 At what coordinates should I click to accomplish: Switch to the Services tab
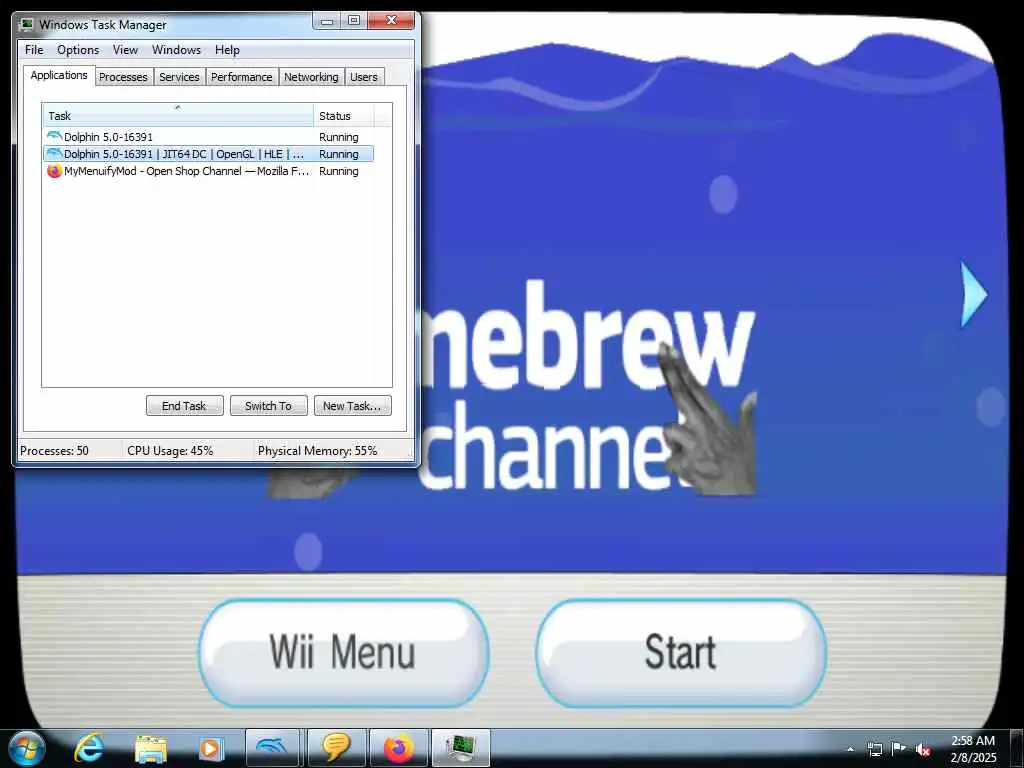[x=180, y=77]
